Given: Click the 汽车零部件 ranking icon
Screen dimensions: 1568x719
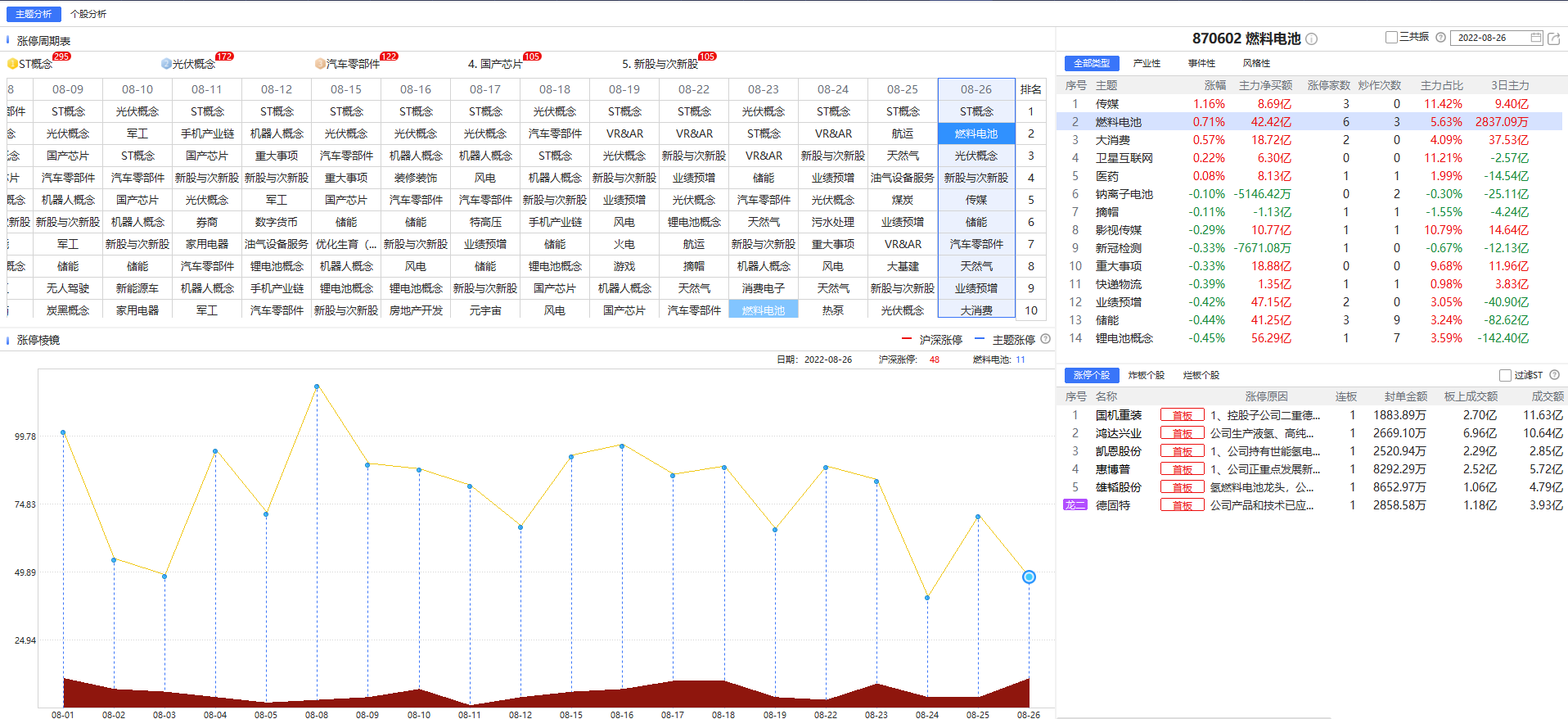Looking at the screenshot, I should point(320,64).
